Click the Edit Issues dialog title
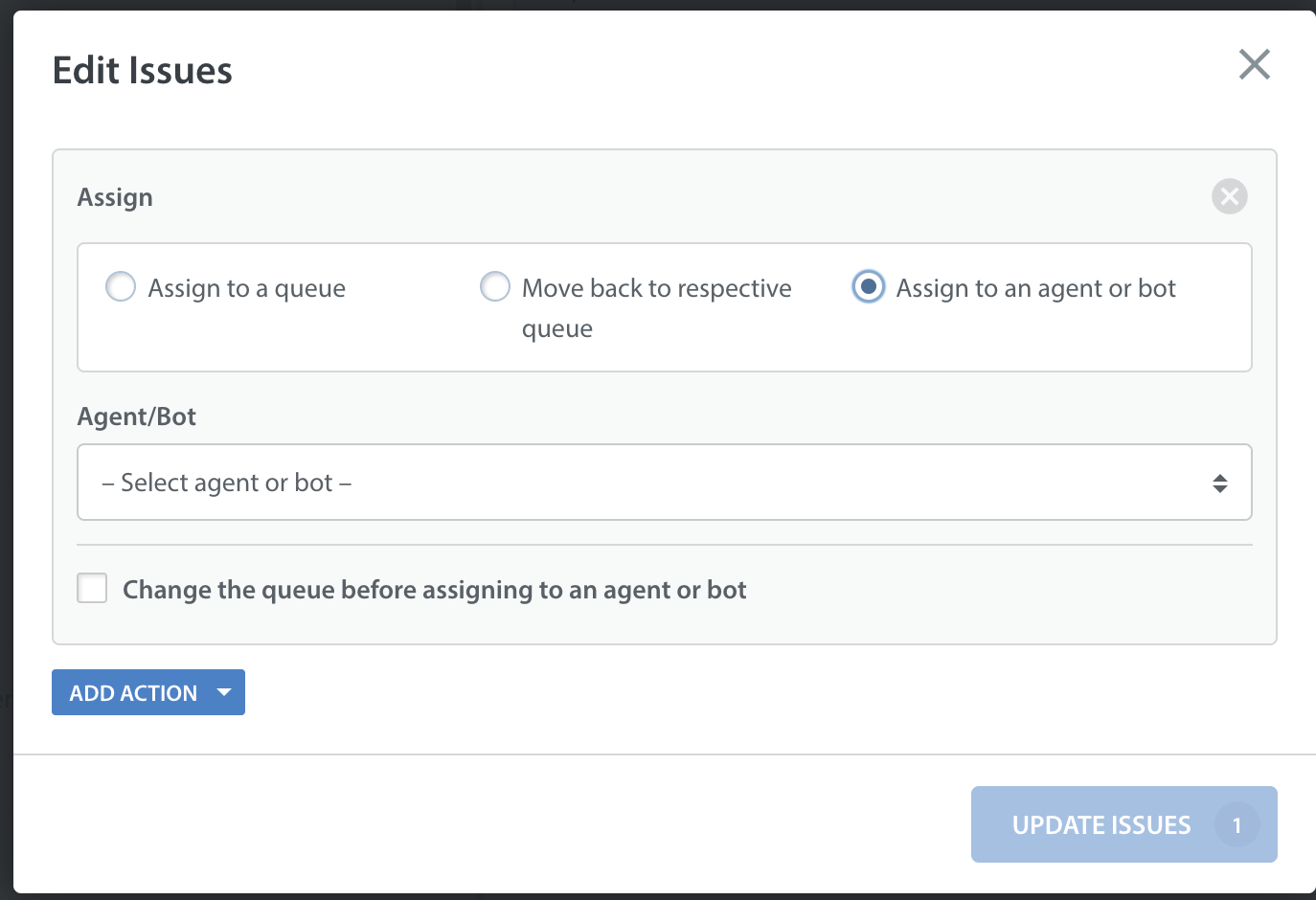Screen dimensions: 1316x900 [x=143, y=71]
